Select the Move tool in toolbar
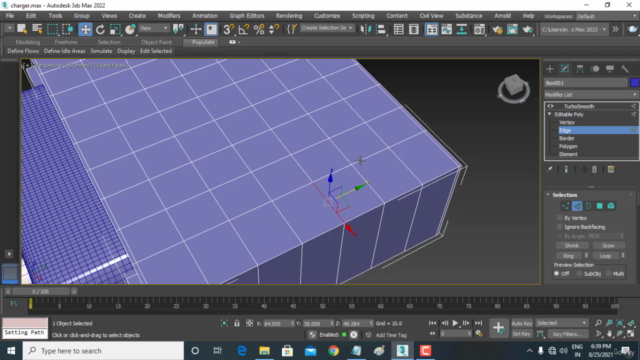 [x=85, y=29]
